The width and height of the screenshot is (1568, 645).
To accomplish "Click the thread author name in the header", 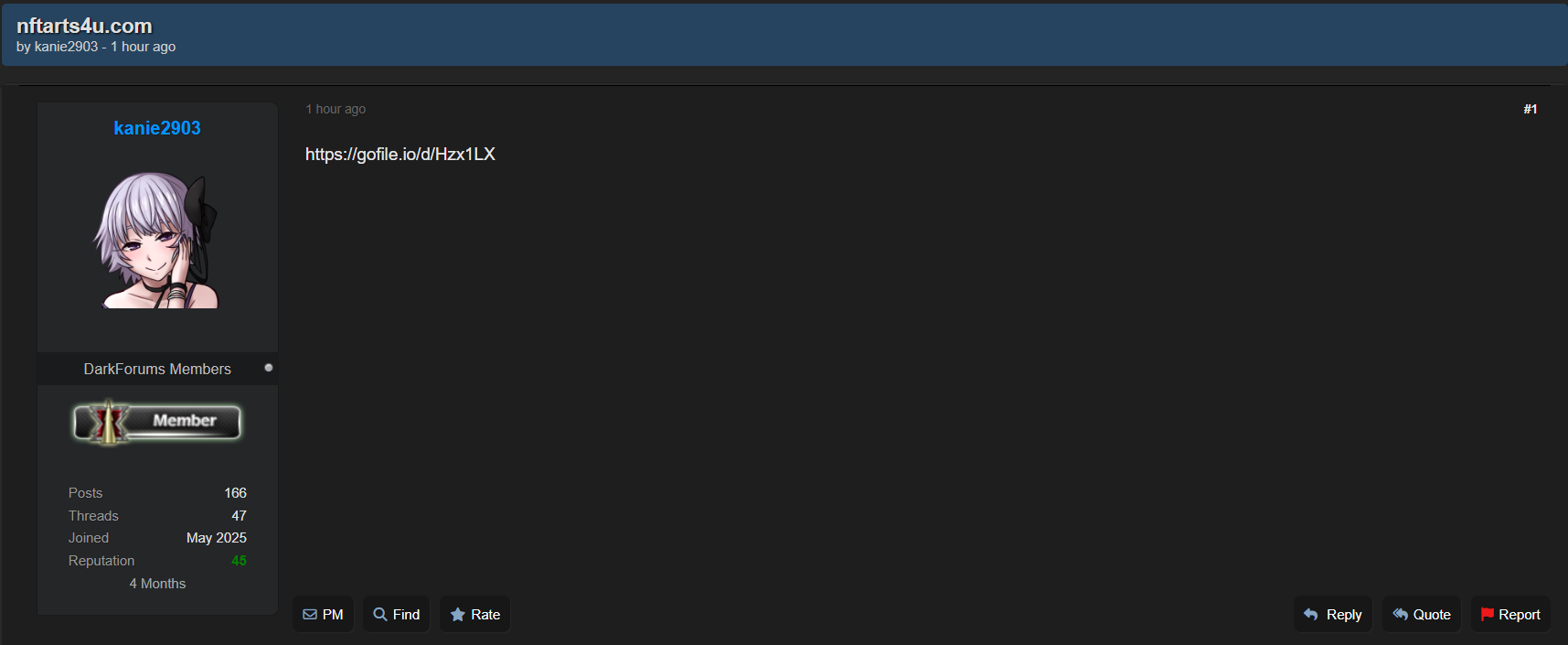I will click(x=66, y=47).
